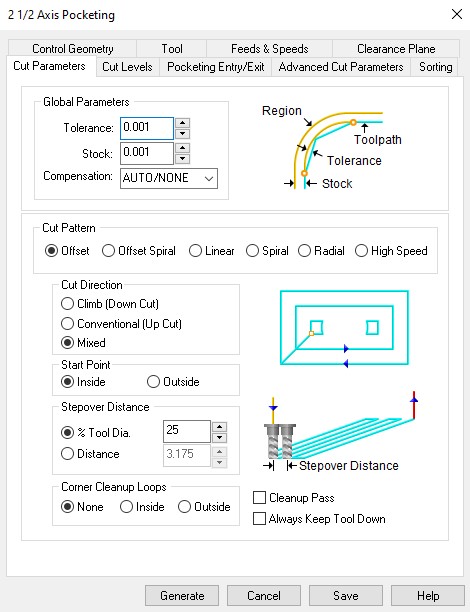Enable the Cleanup Pass checkbox

pos(294,498)
